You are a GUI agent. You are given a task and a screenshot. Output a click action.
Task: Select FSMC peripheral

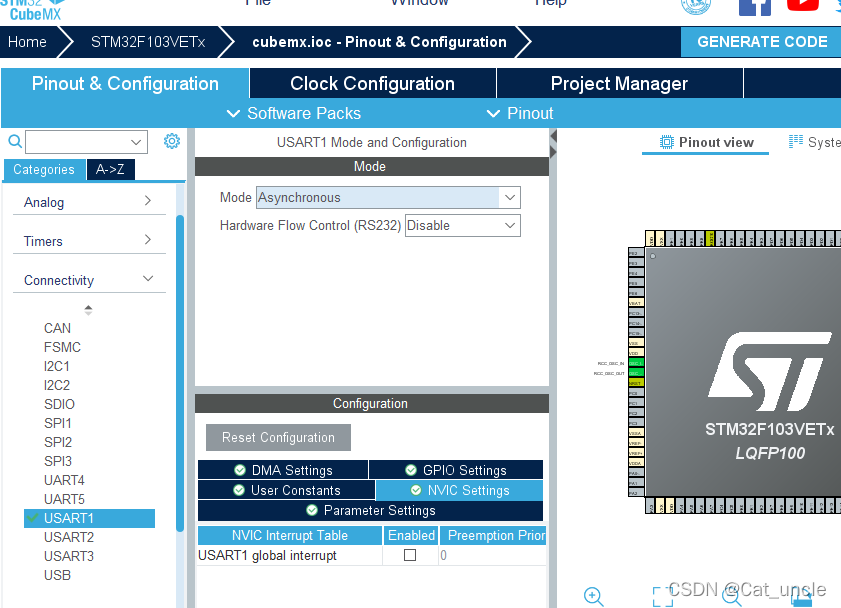(62, 347)
